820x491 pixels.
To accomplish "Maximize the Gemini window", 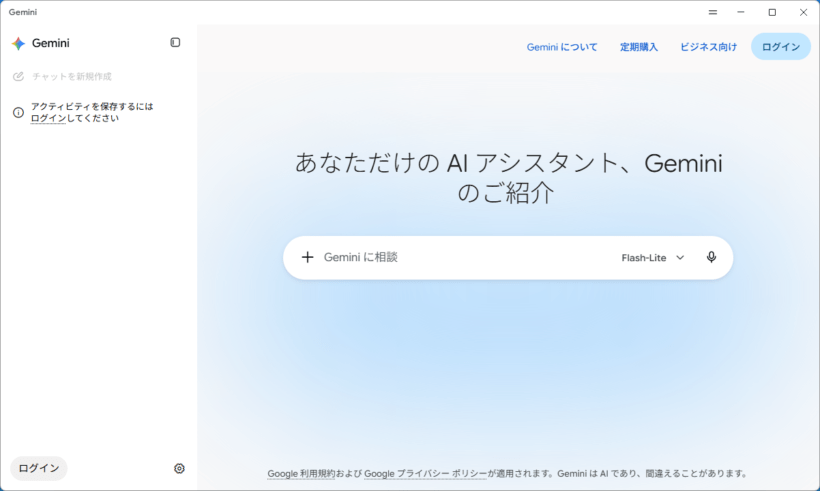I will 772,12.
